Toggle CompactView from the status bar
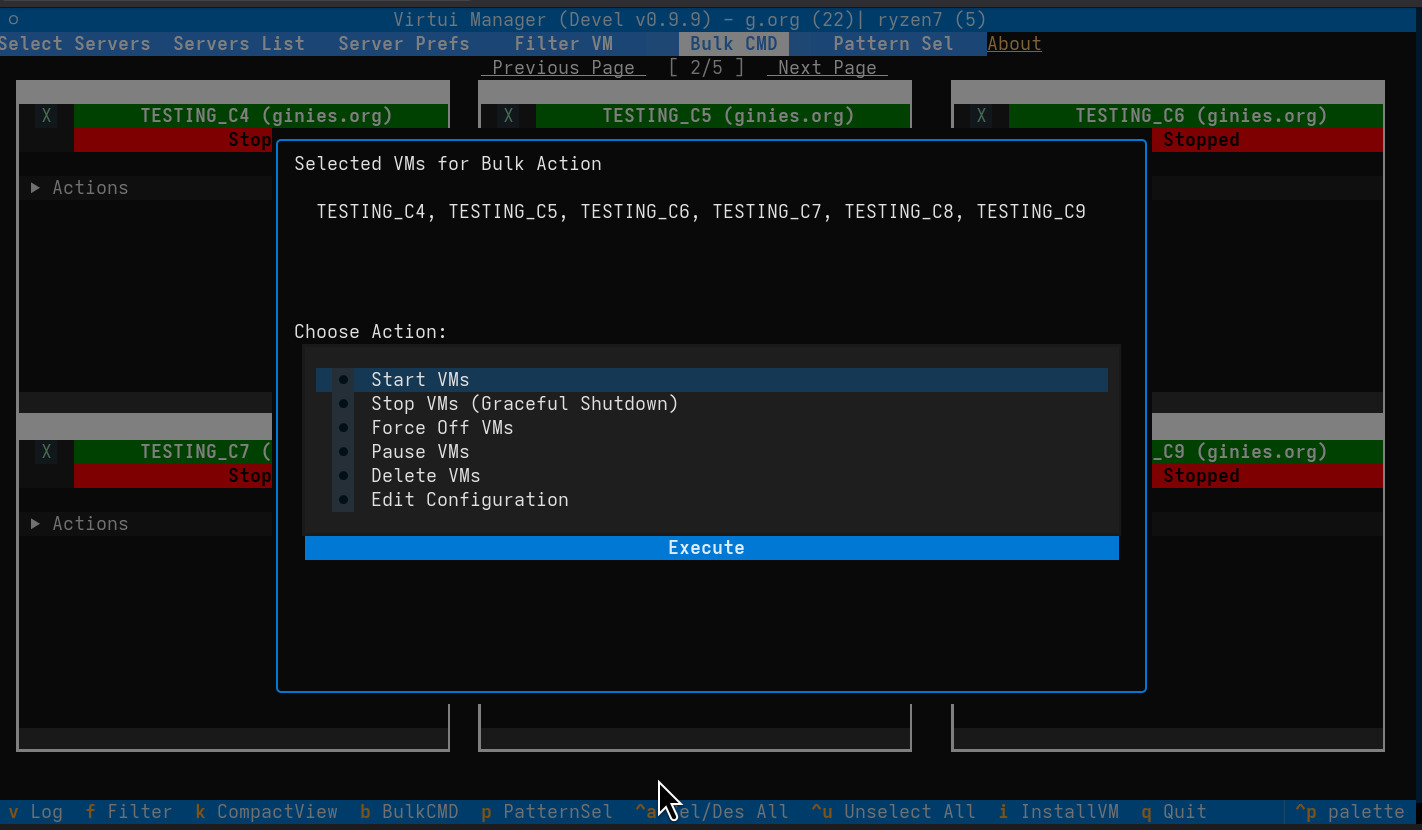1422x830 pixels. click(266, 811)
